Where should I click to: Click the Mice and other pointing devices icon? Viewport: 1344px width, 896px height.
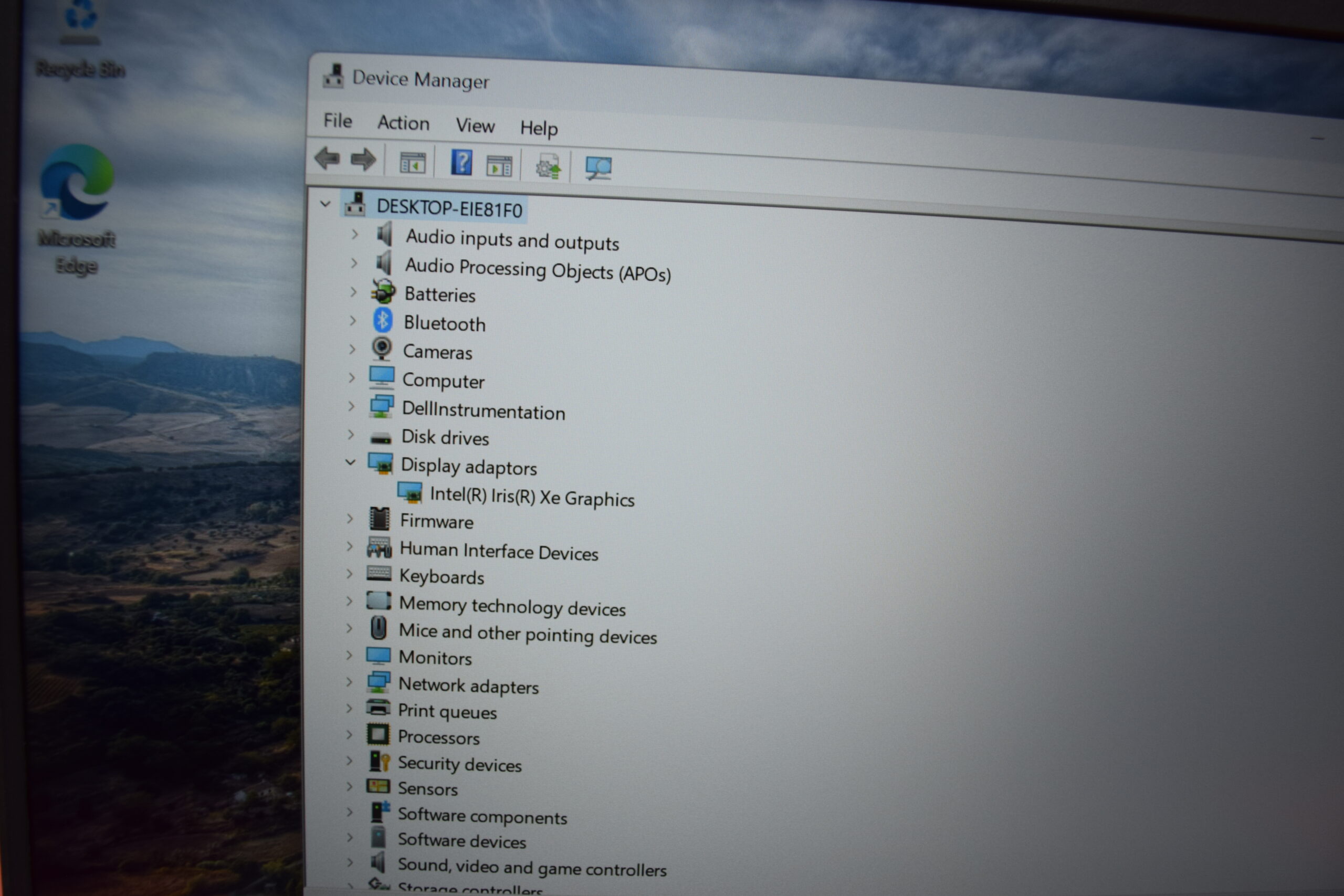(379, 628)
